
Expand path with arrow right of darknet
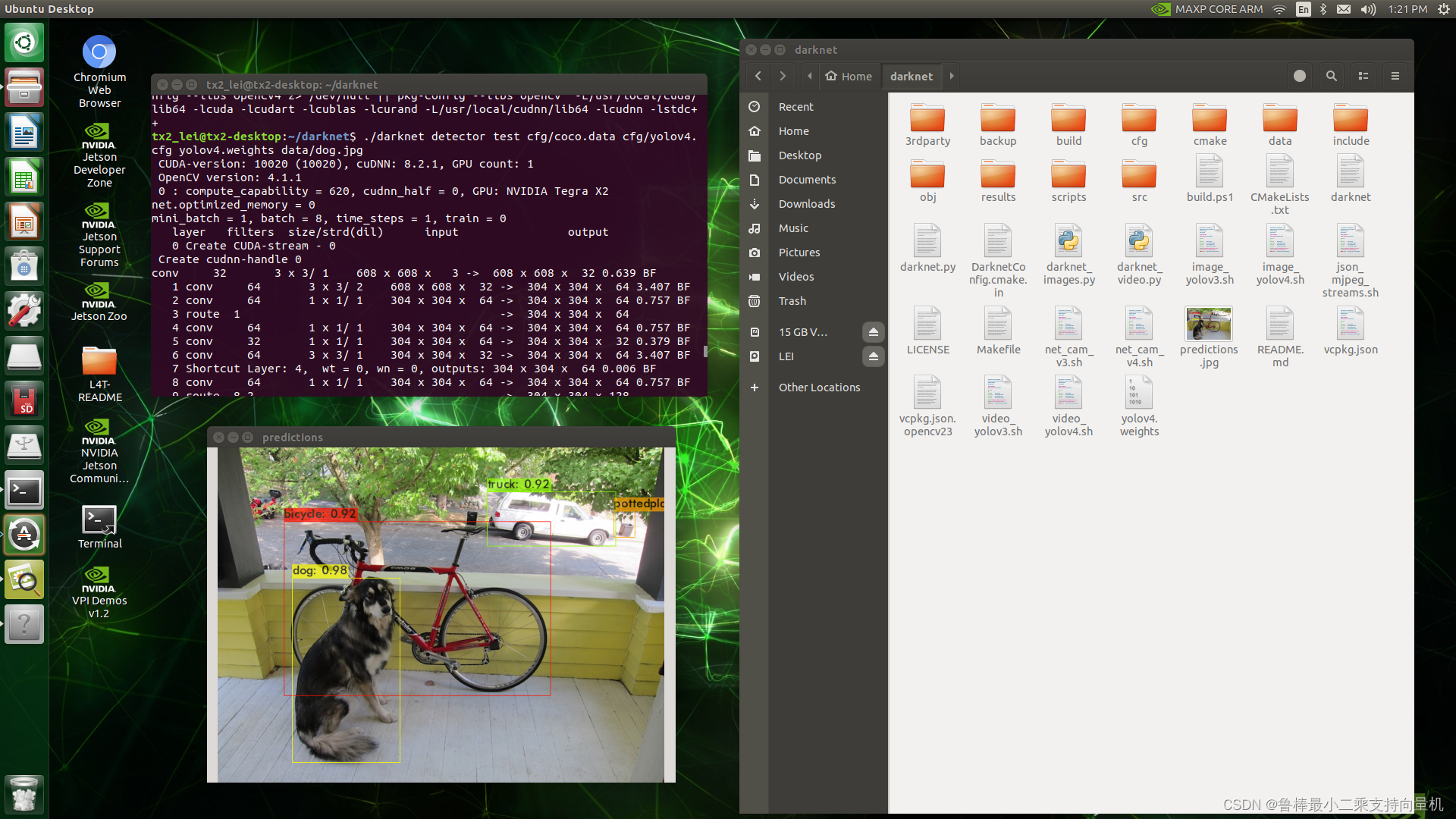(x=952, y=76)
